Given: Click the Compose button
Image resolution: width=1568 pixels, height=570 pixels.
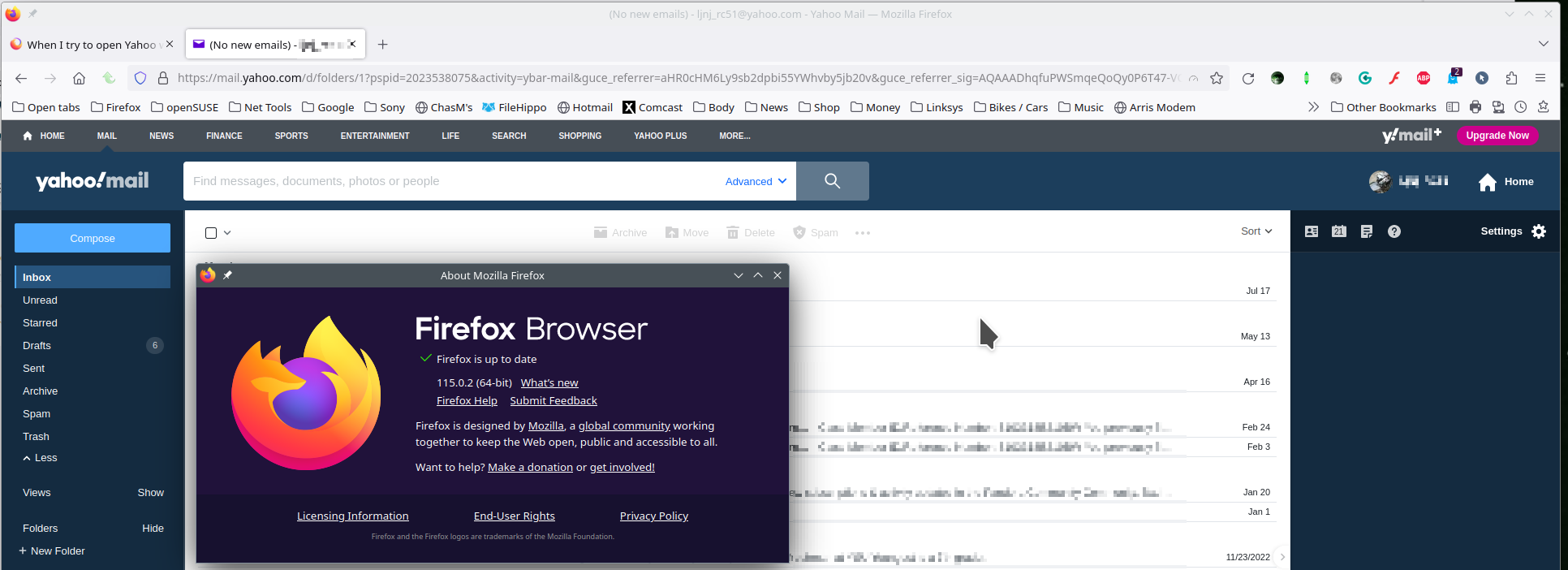Looking at the screenshot, I should click(x=93, y=238).
